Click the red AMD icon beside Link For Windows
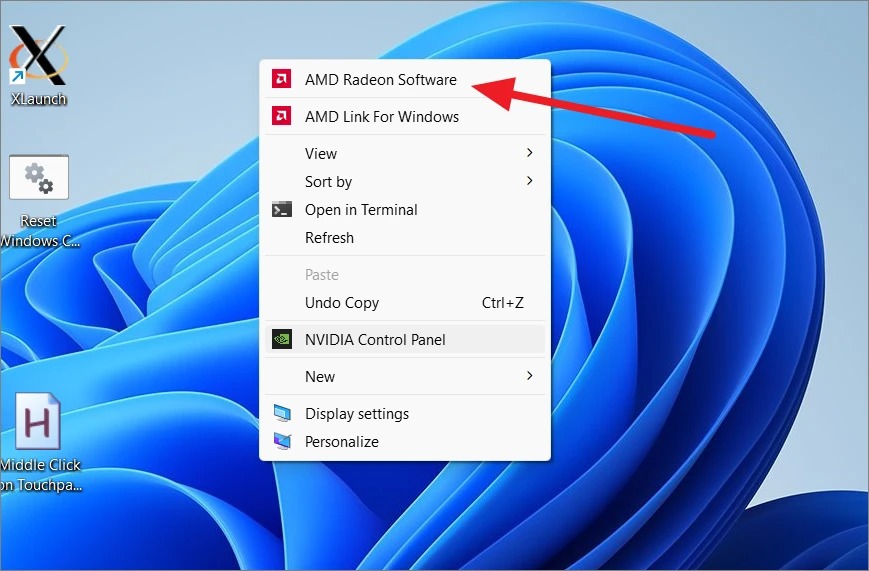This screenshot has width=869, height=571. [282, 116]
